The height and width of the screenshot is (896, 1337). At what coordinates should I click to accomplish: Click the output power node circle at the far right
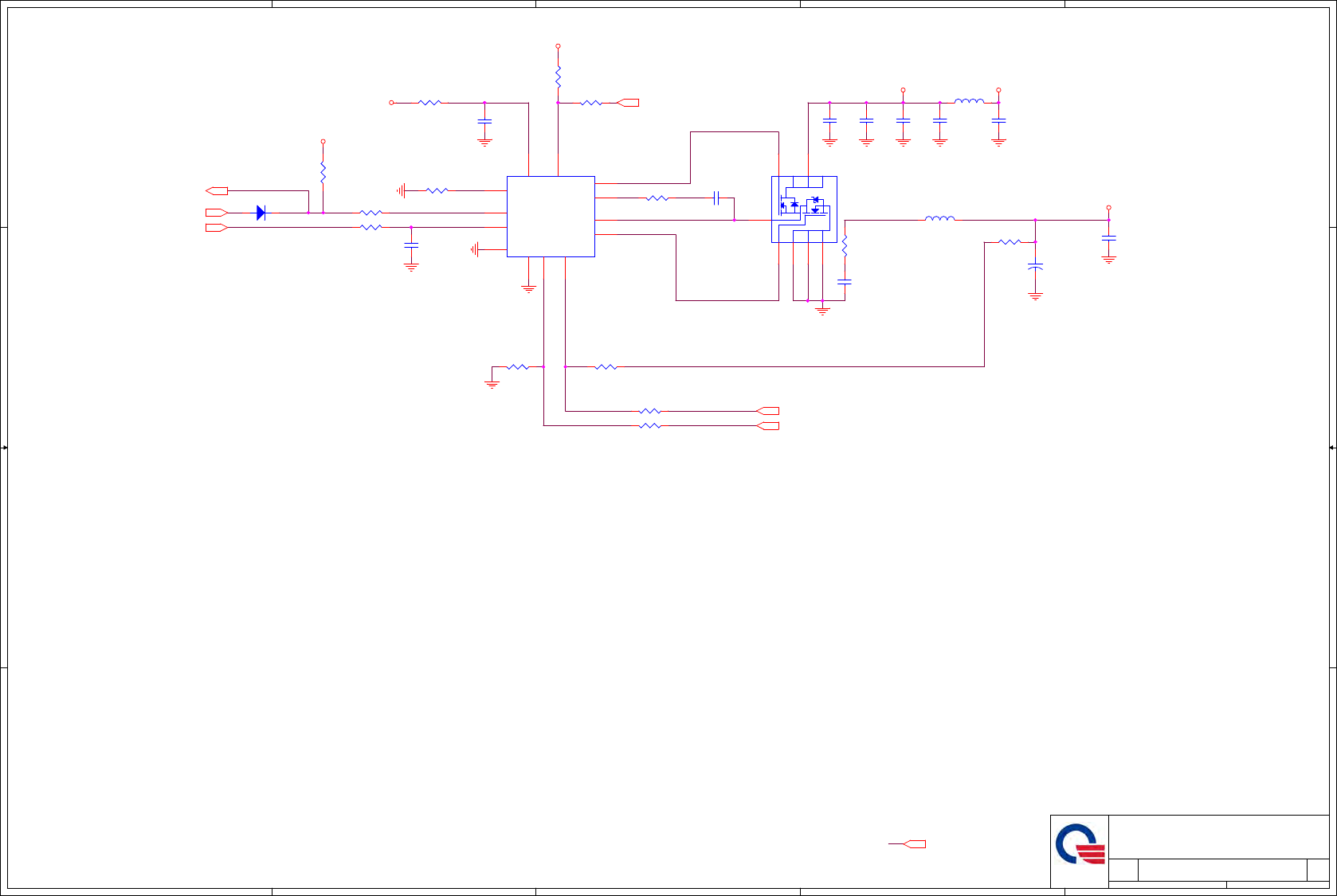(1108, 207)
